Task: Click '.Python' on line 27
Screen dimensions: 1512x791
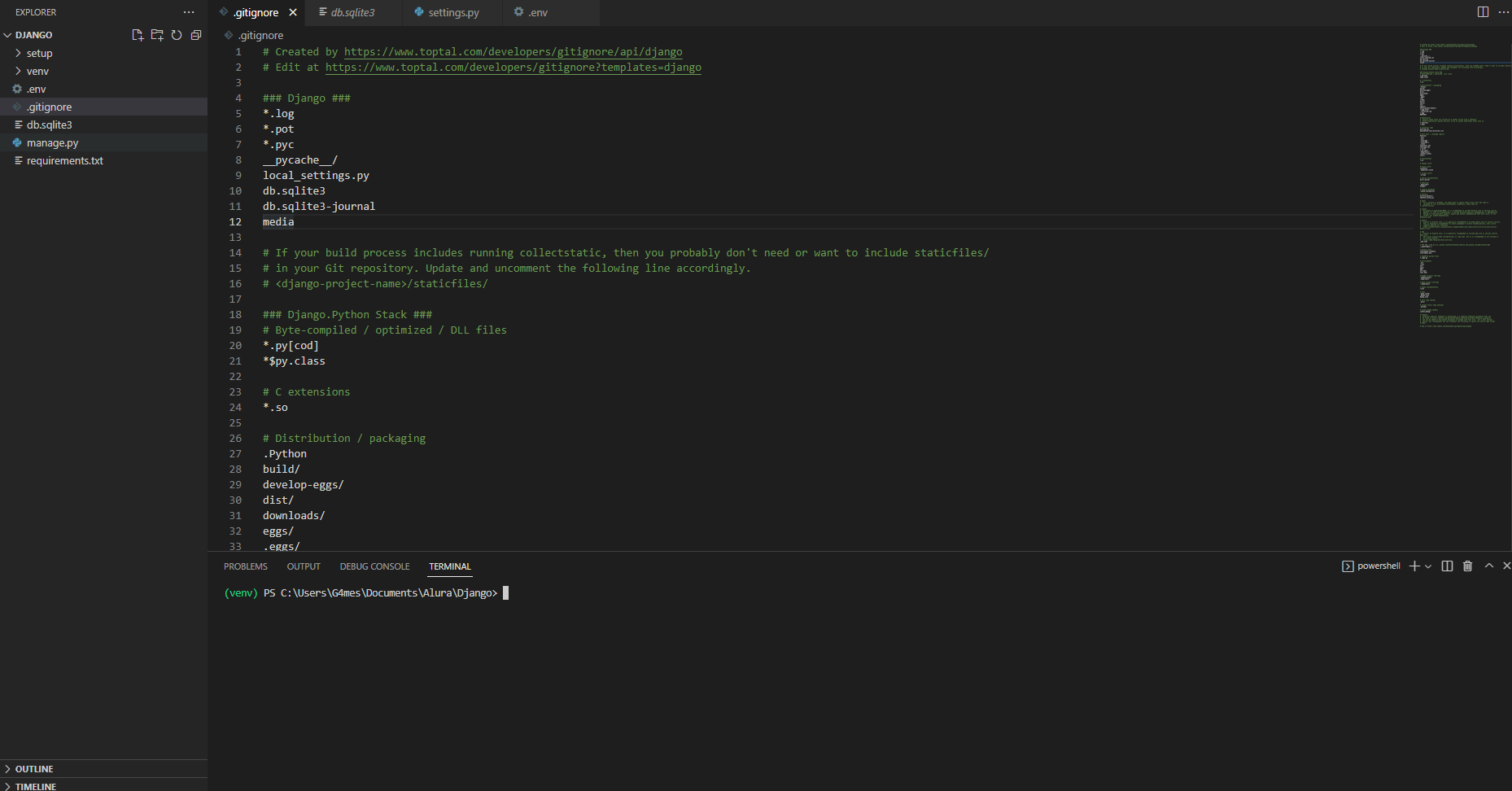Action: [x=285, y=453]
